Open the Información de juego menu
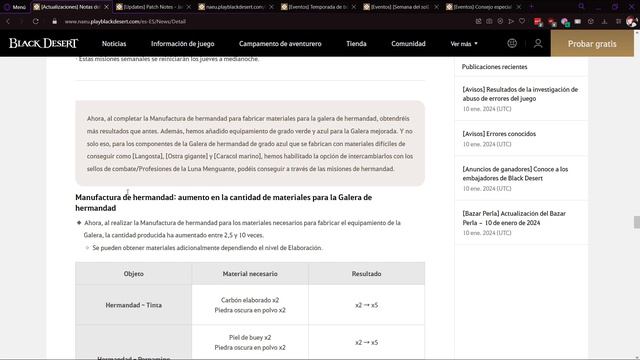 coord(182,44)
